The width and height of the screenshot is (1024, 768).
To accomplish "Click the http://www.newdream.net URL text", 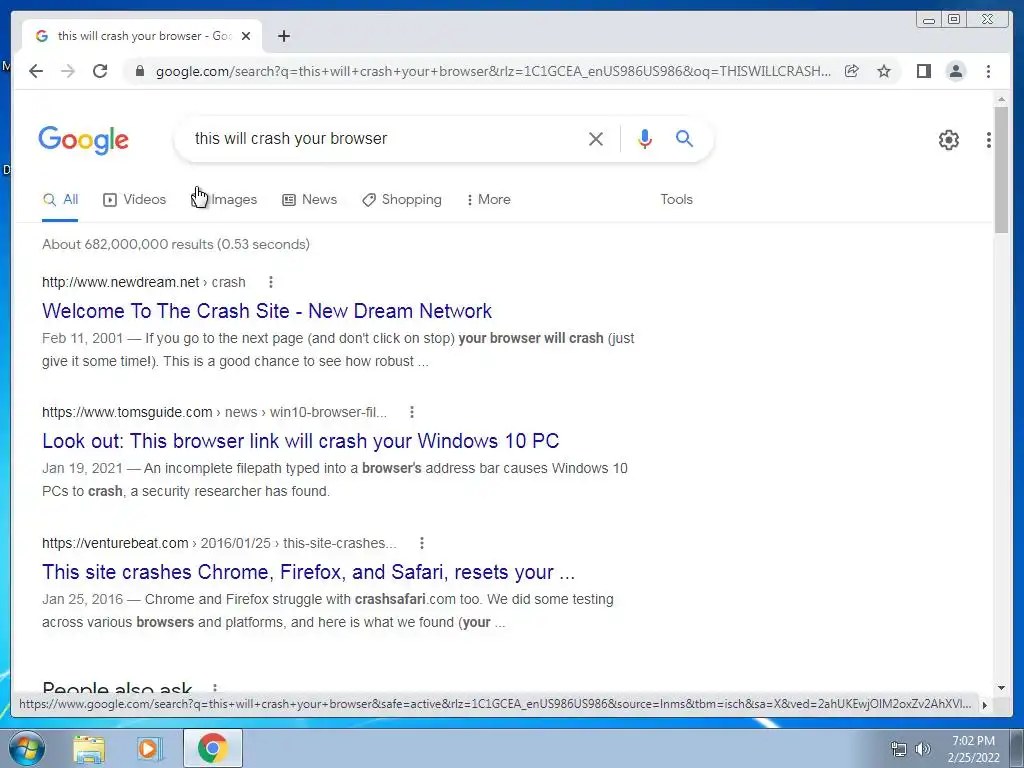I will coord(120,282).
